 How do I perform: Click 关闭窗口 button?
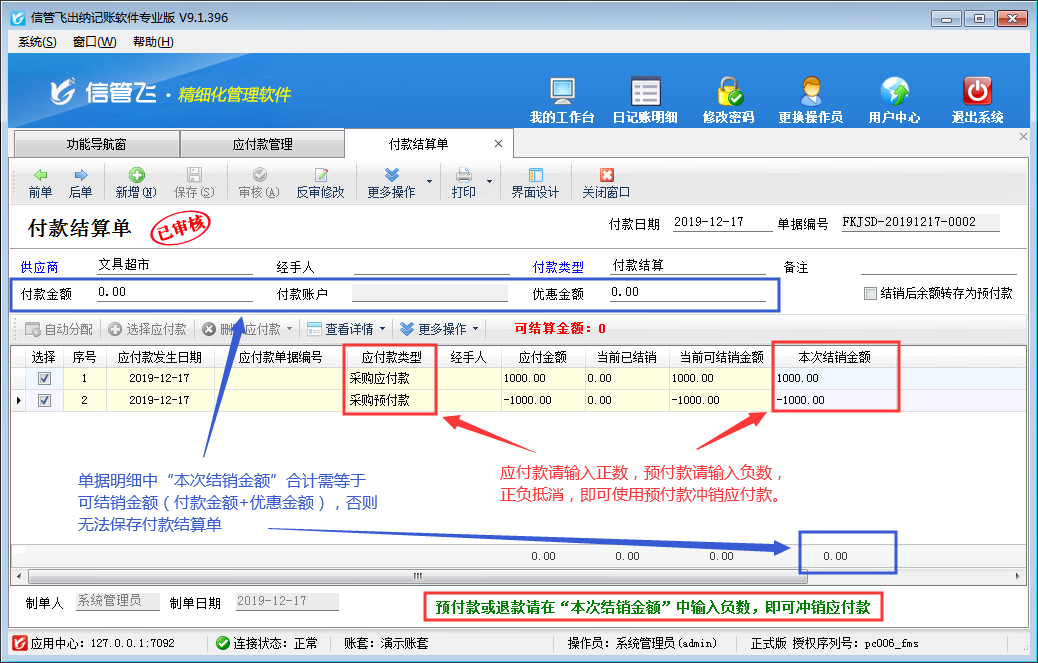[606, 182]
